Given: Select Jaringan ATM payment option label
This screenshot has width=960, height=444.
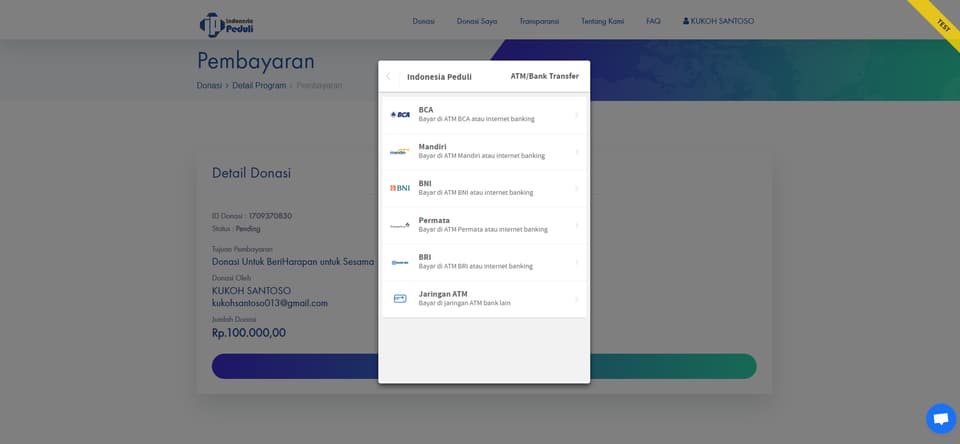Looking at the screenshot, I should click(x=443, y=294).
